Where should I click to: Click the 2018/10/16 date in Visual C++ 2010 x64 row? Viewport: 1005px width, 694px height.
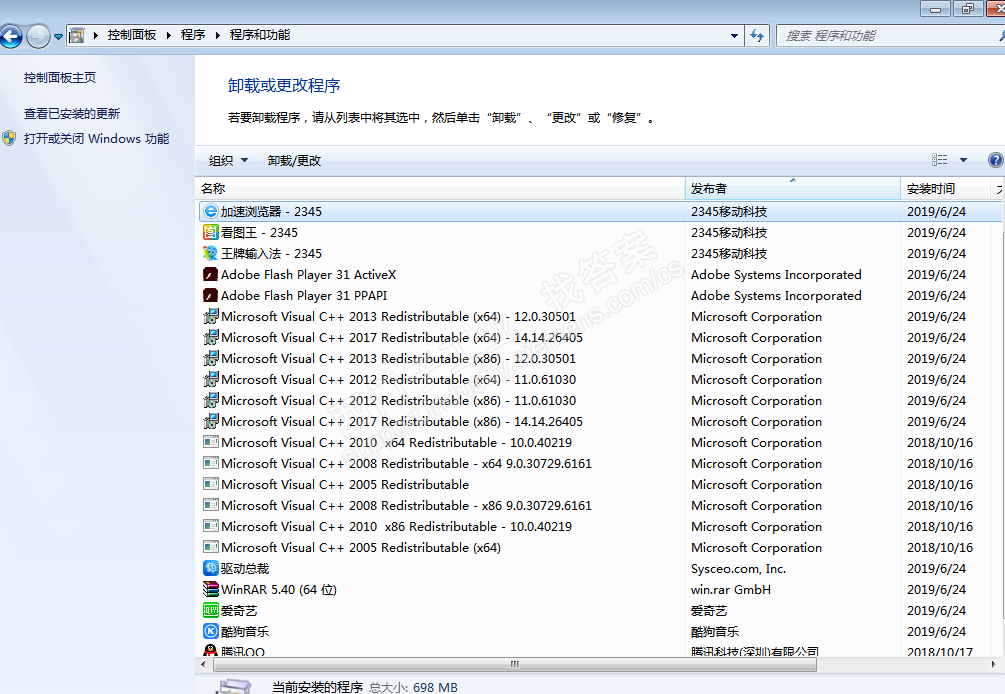click(x=940, y=443)
